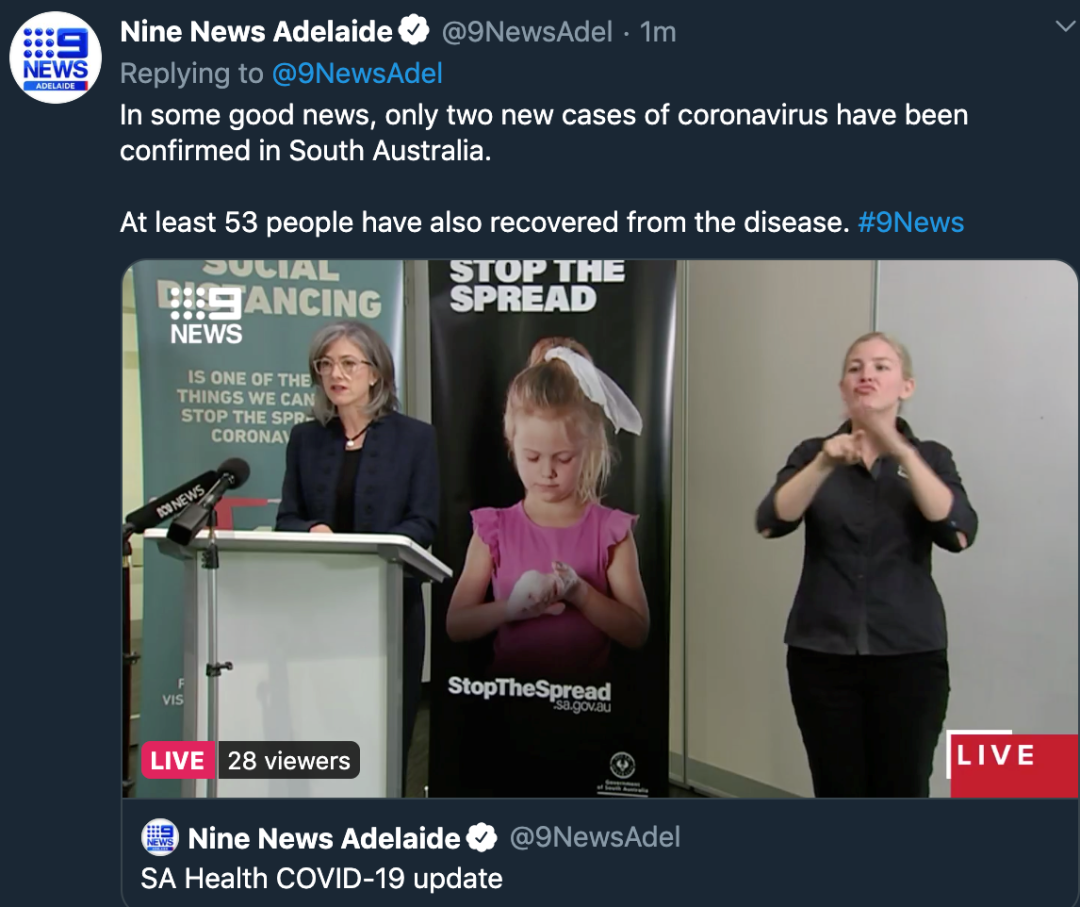The height and width of the screenshot is (907, 1080).
Task: Open the 1m tweet timestamp
Action: coord(658,32)
